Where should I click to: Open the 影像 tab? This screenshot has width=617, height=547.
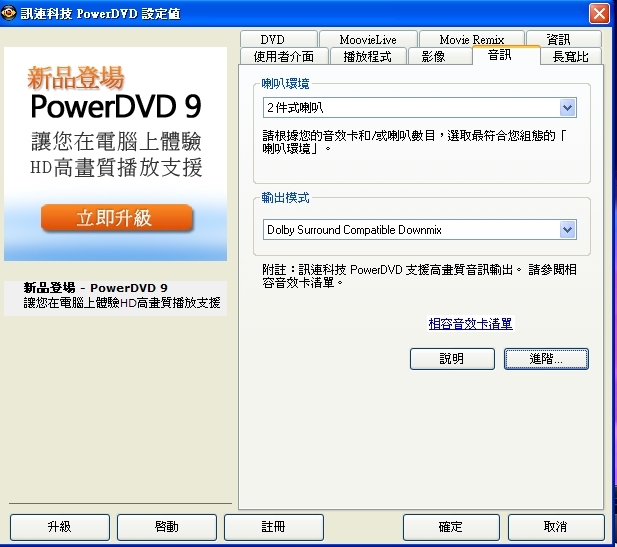(440, 57)
